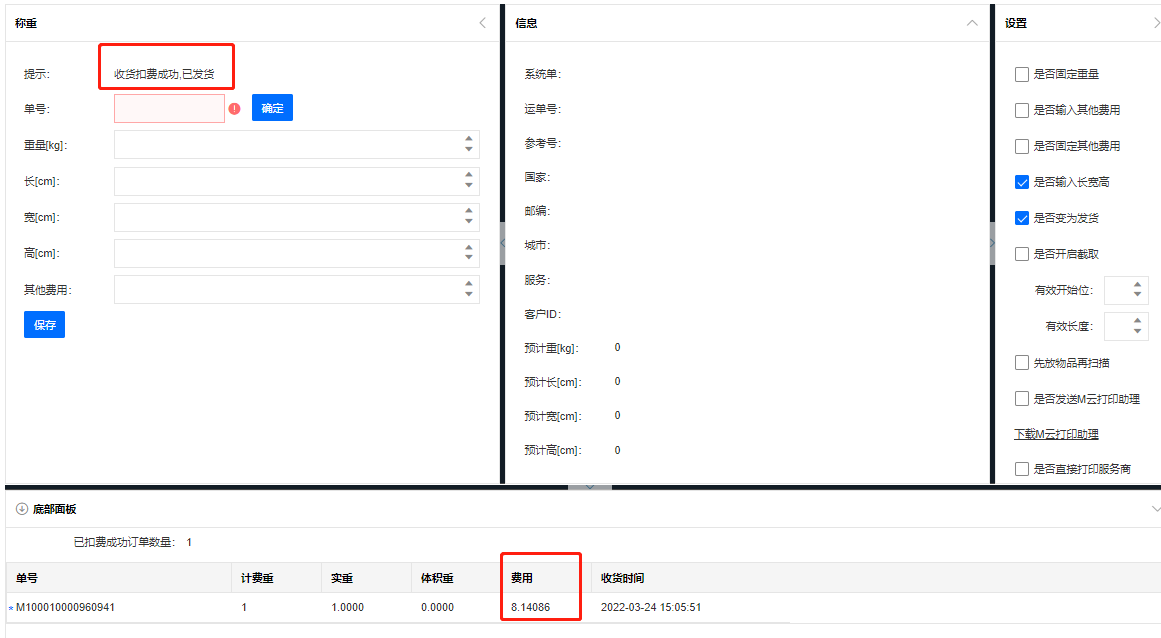The height and width of the screenshot is (638, 1161).
Task: Click the 保存 button
Action: coord(44,325)
